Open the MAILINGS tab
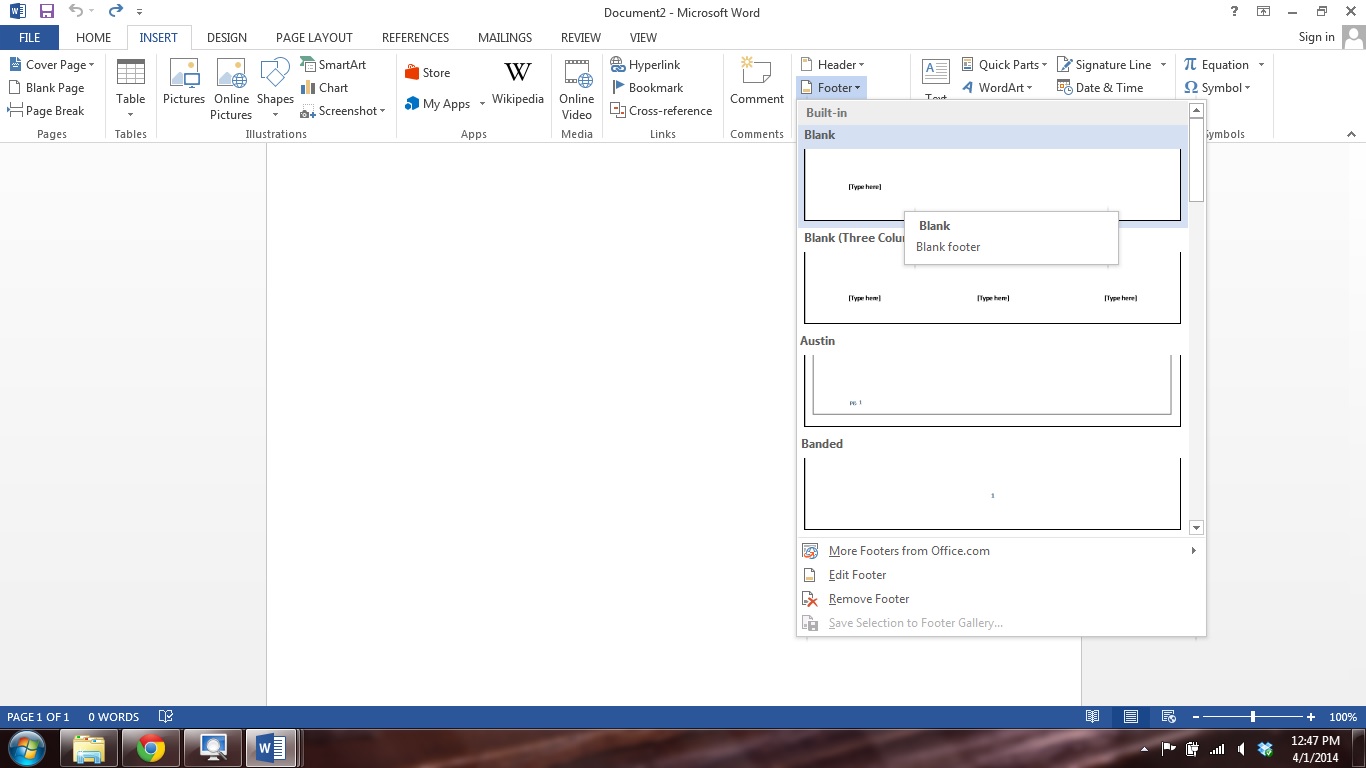Viewport: 1366px width, 768px height. pyautogui.click(x=505, y=38)
